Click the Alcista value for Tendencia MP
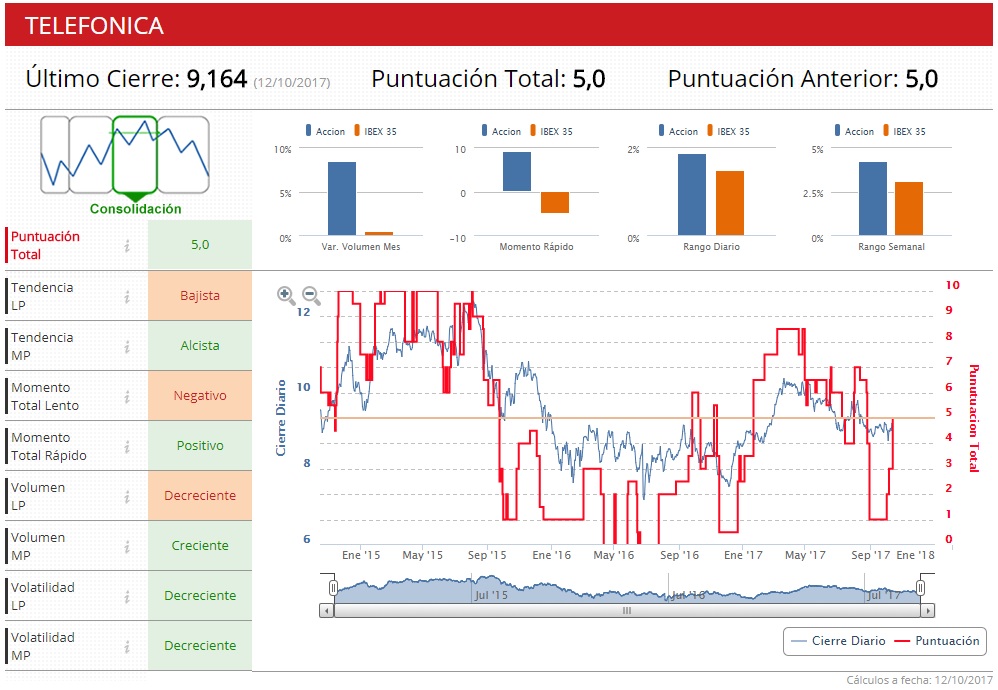998x690 pixels. pos(200,346)
